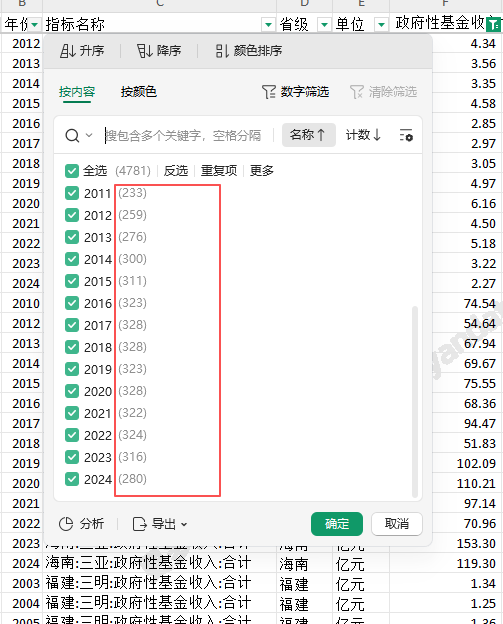Click the magnifier search icon
Image resolution: width=503 pixels, height=624 pixels.
click(72, 135)
